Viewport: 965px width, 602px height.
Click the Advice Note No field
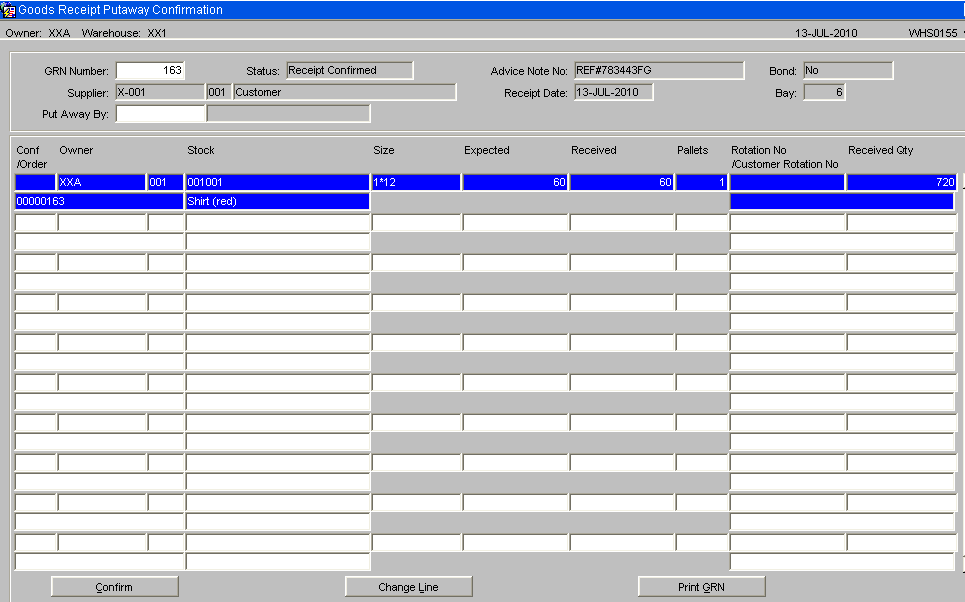[659, 70]
